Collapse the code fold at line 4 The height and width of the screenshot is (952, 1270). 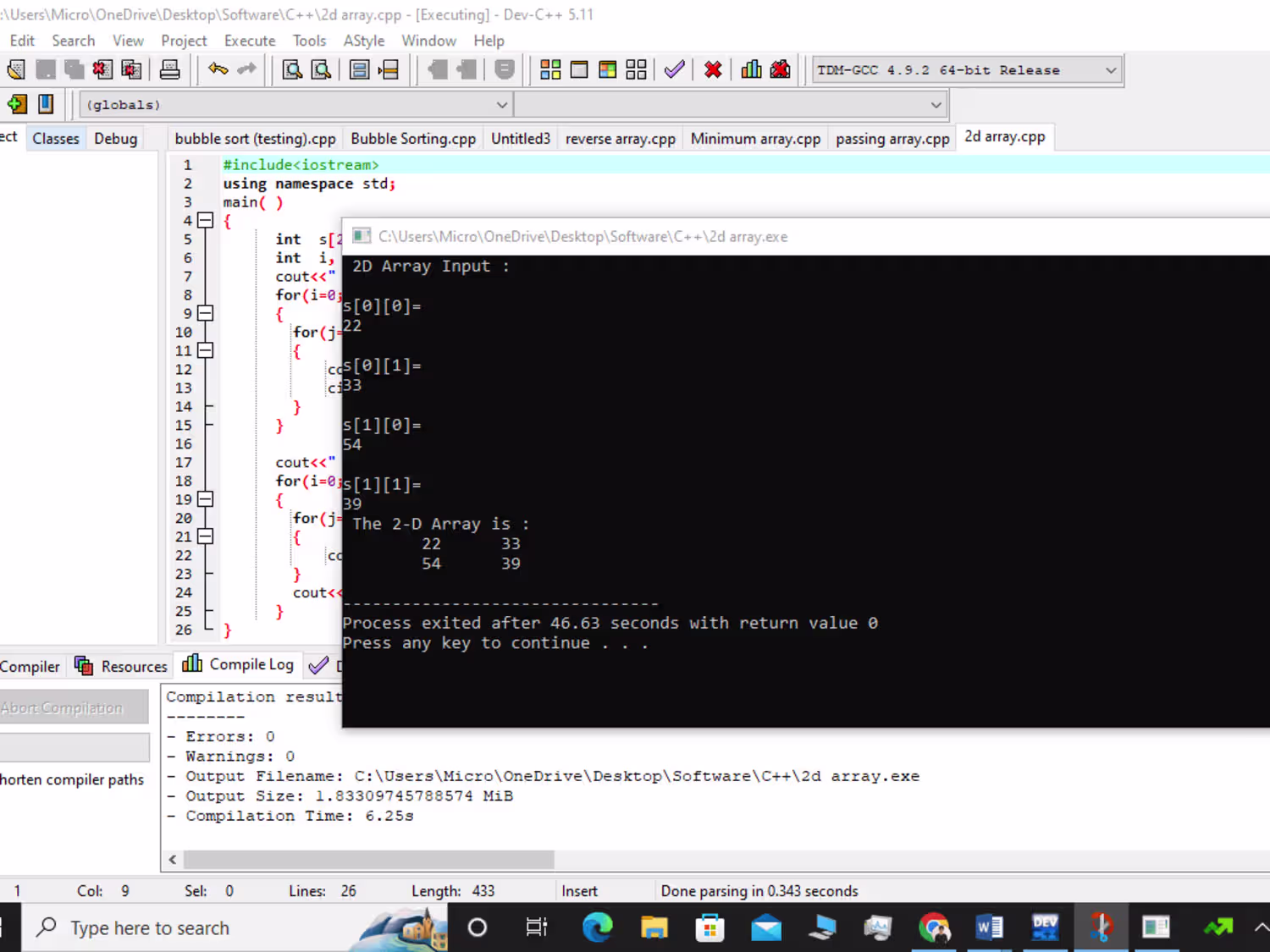point(205,221)
